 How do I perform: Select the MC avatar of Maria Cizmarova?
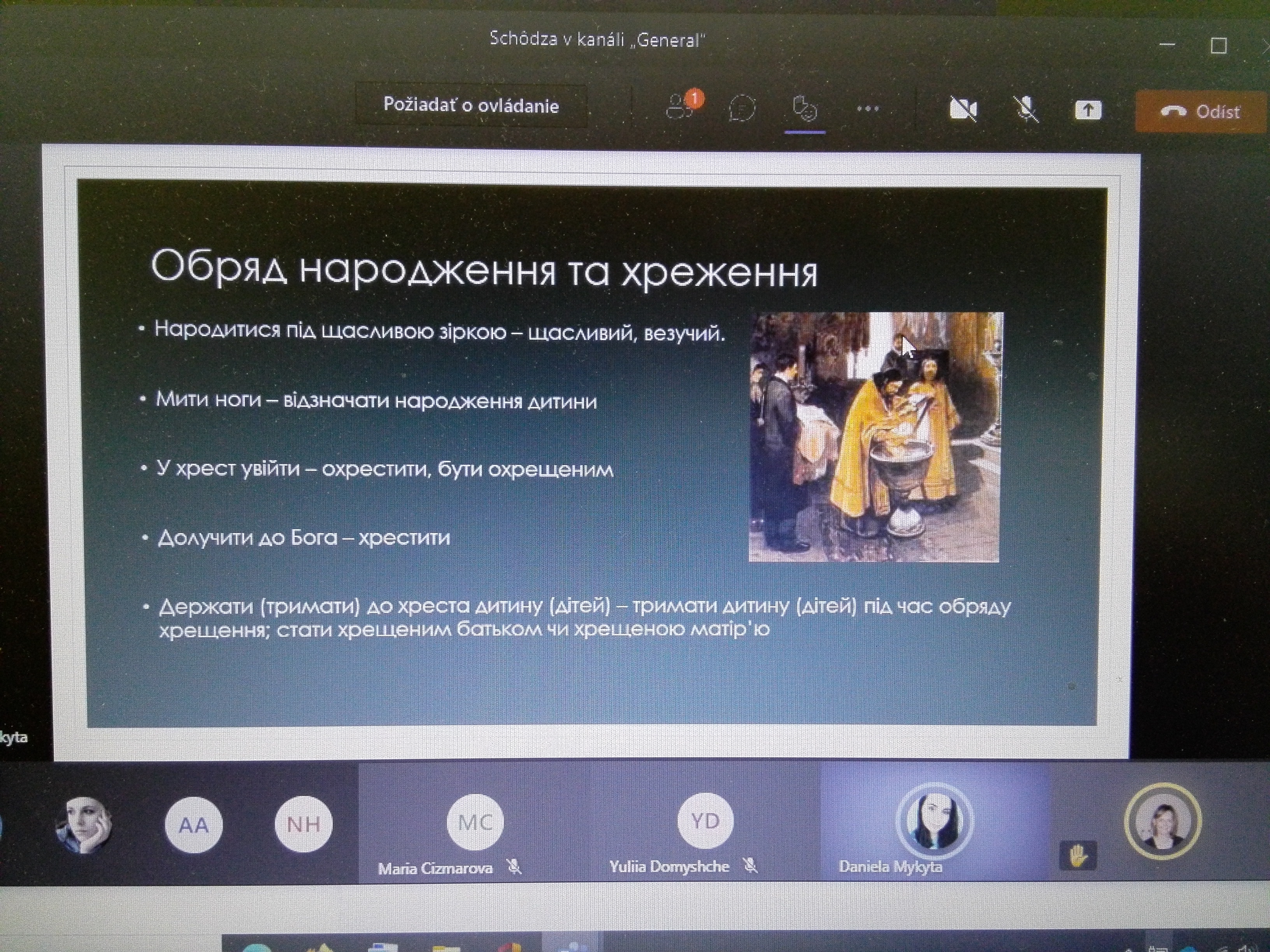tap(475, 822)
